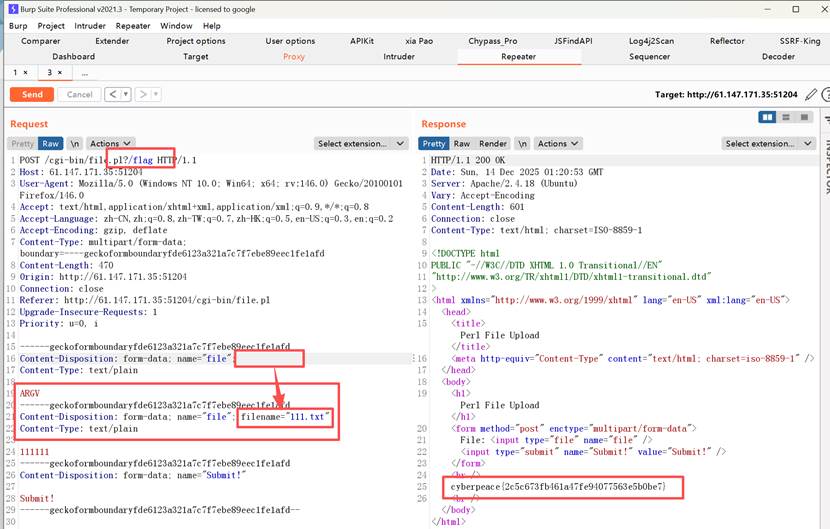
Task: Click the POST /cgi-bin/file.pl request line
Action: tap(108, 160)
